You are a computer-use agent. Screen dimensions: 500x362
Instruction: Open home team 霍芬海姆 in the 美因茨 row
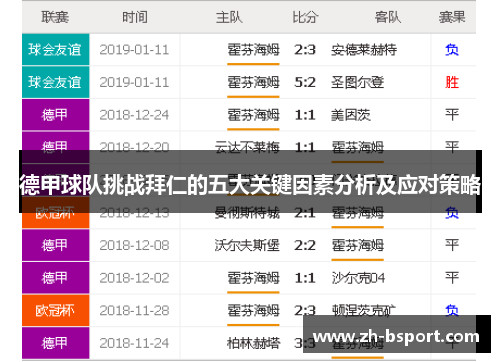pos(253,115)
